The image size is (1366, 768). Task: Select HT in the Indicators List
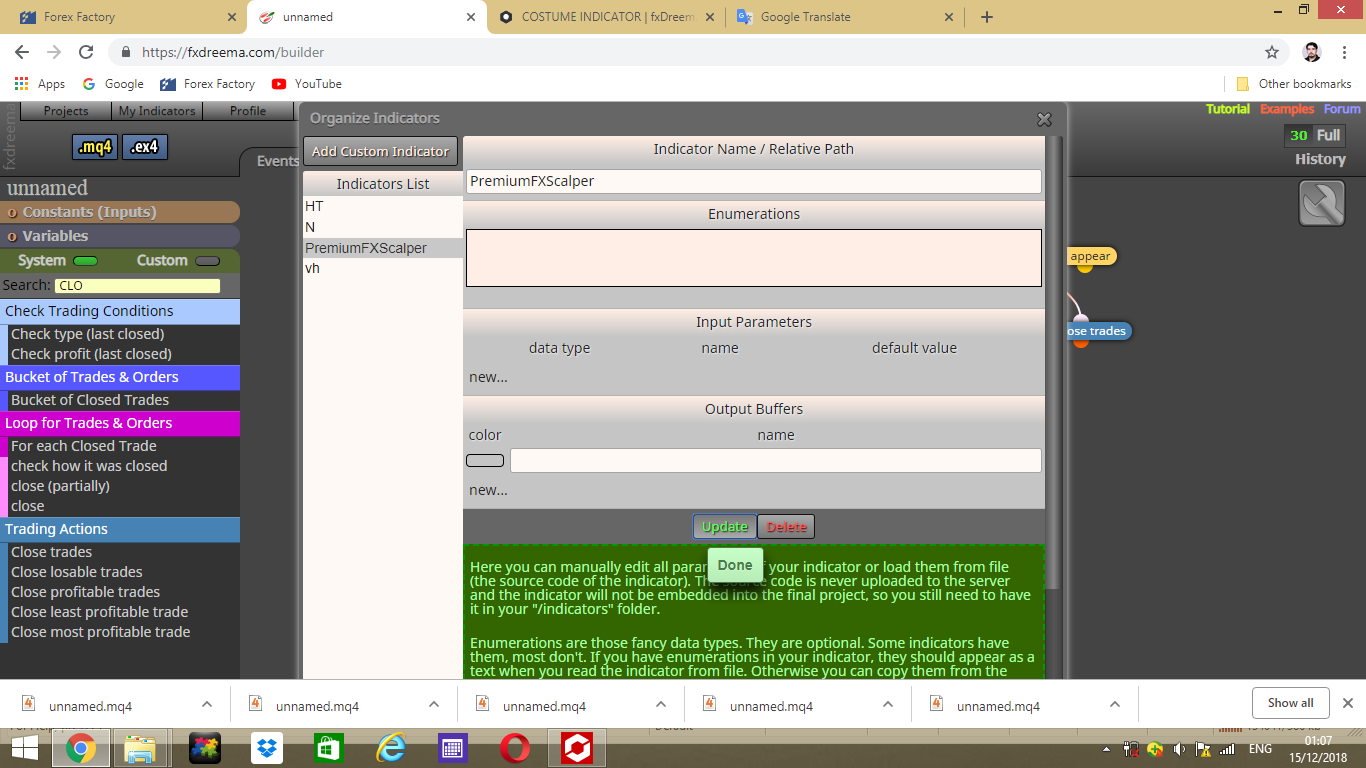click(x=383, y=206)
